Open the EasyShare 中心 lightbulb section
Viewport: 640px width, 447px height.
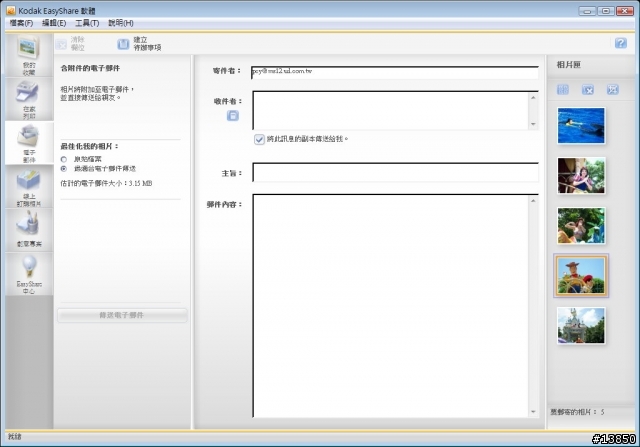coord(29,274)
